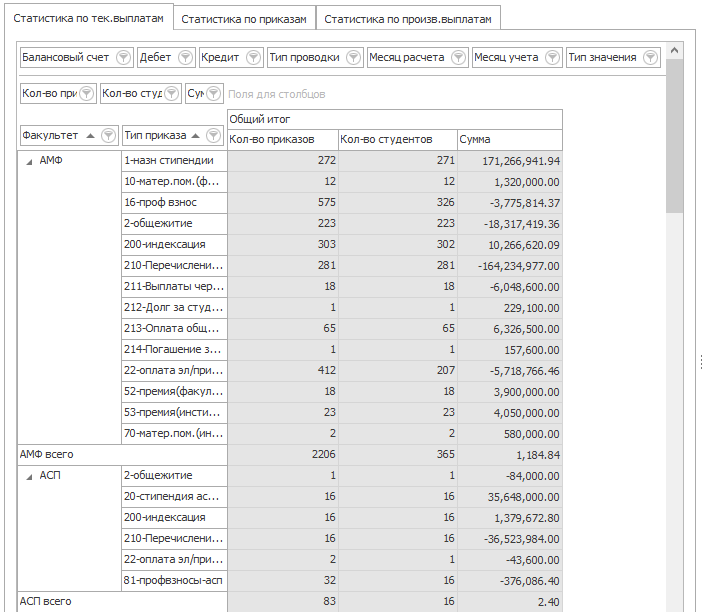702x612 pixels.
Task: Open filter icon on Факультет row field
Action: (x=108, y=135)
